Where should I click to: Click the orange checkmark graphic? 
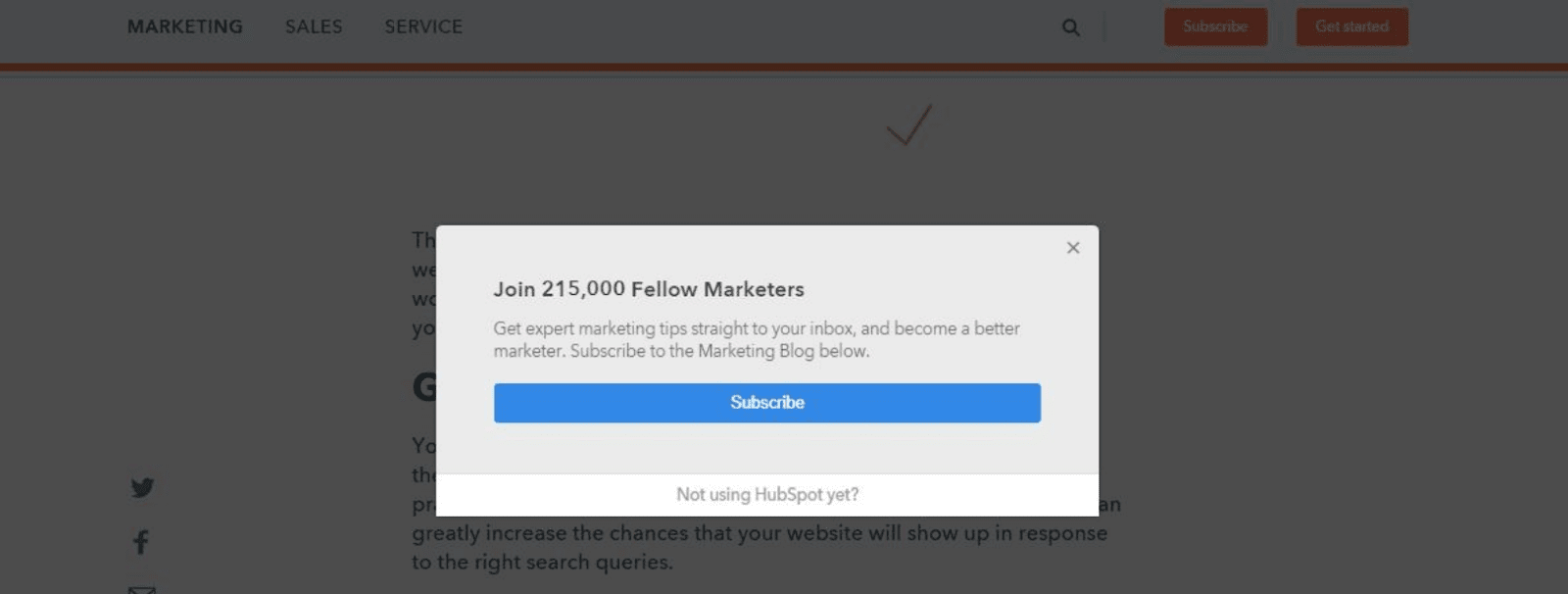(x=908, y=125)
